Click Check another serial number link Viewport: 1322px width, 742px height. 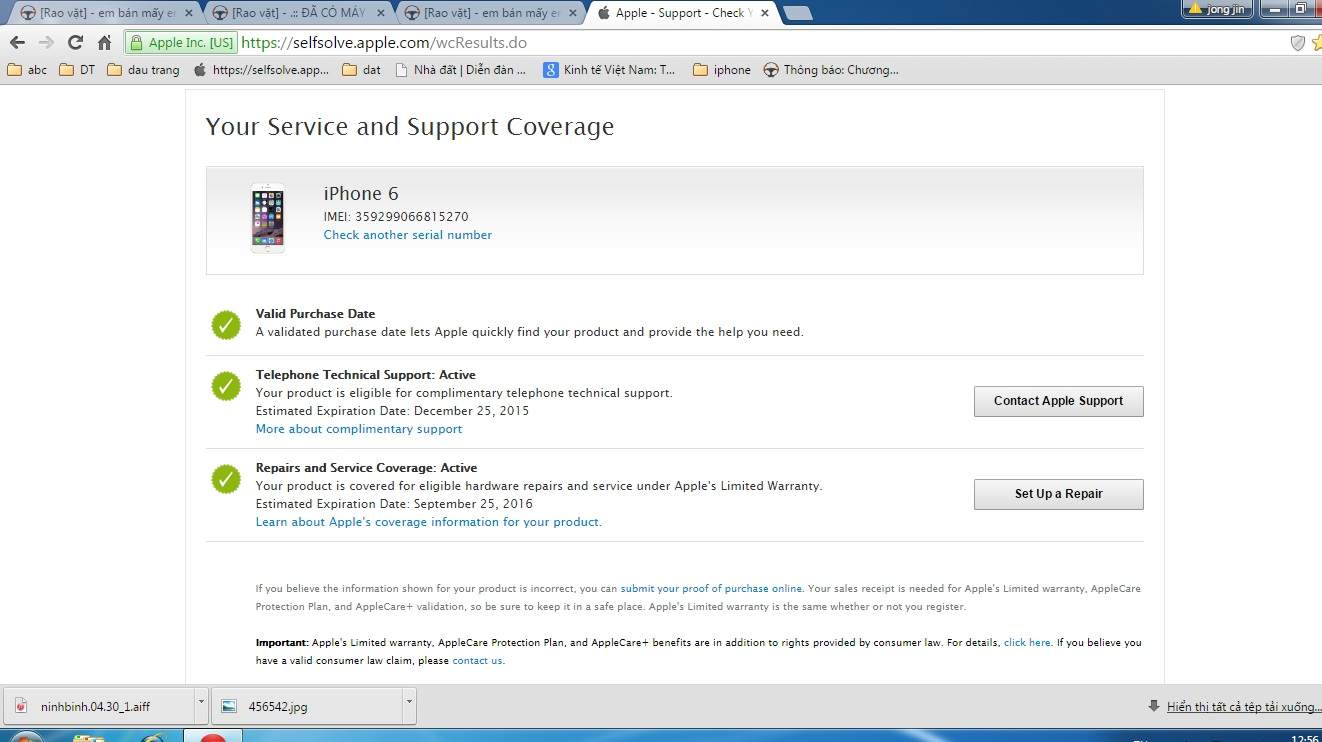(x=408, y=235)
